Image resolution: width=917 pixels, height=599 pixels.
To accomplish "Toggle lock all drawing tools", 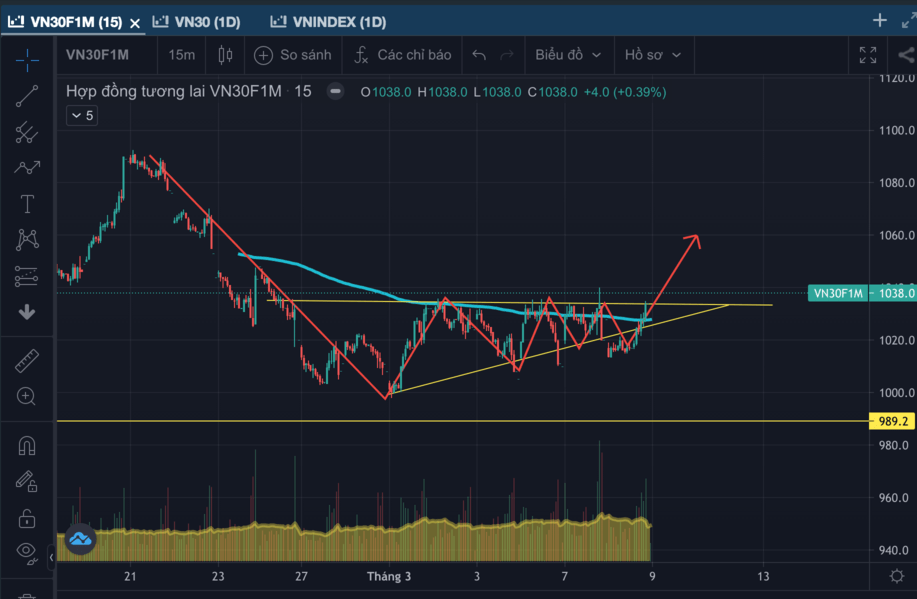I will (27, 517).
